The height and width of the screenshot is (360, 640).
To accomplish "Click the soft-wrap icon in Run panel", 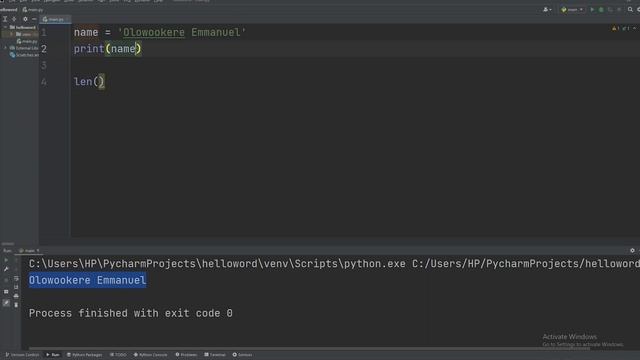I will [16, 278].
